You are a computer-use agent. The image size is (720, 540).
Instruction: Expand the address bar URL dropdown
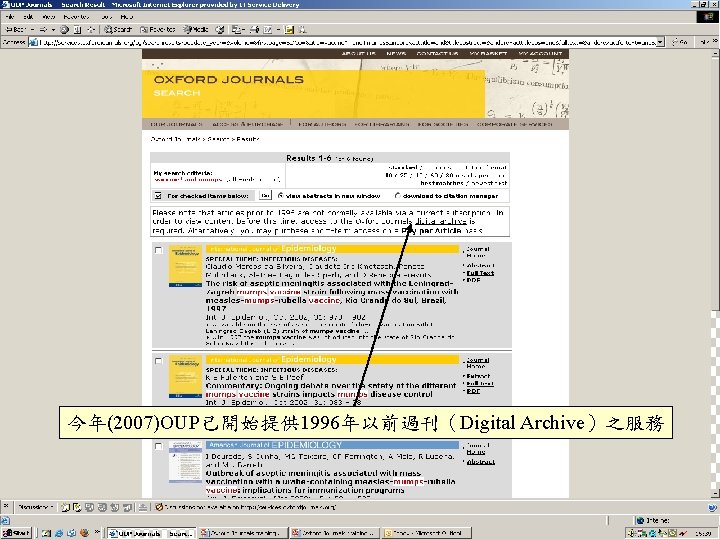660,42
